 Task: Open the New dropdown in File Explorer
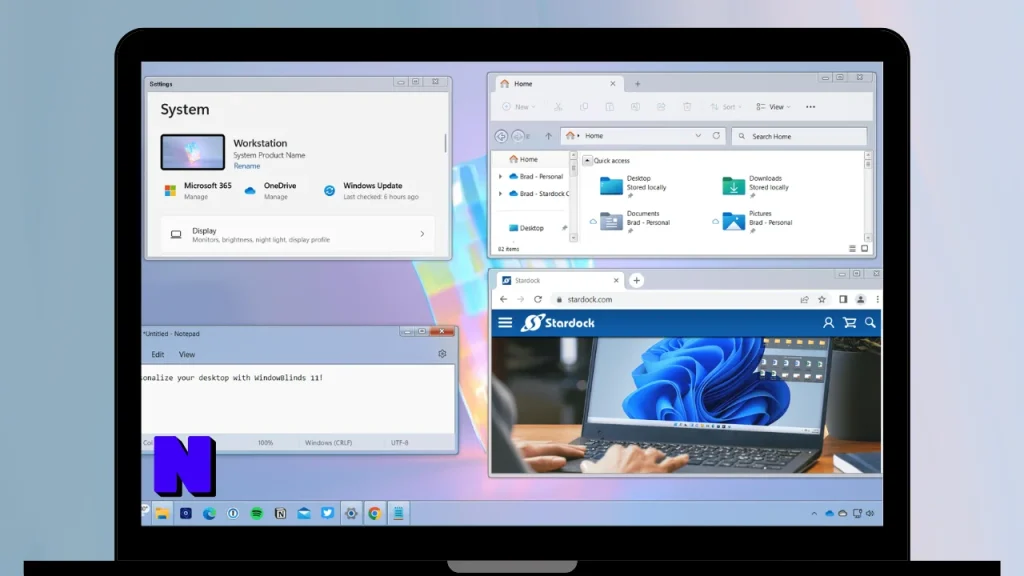pyautogui.click(x=519, y=106)
